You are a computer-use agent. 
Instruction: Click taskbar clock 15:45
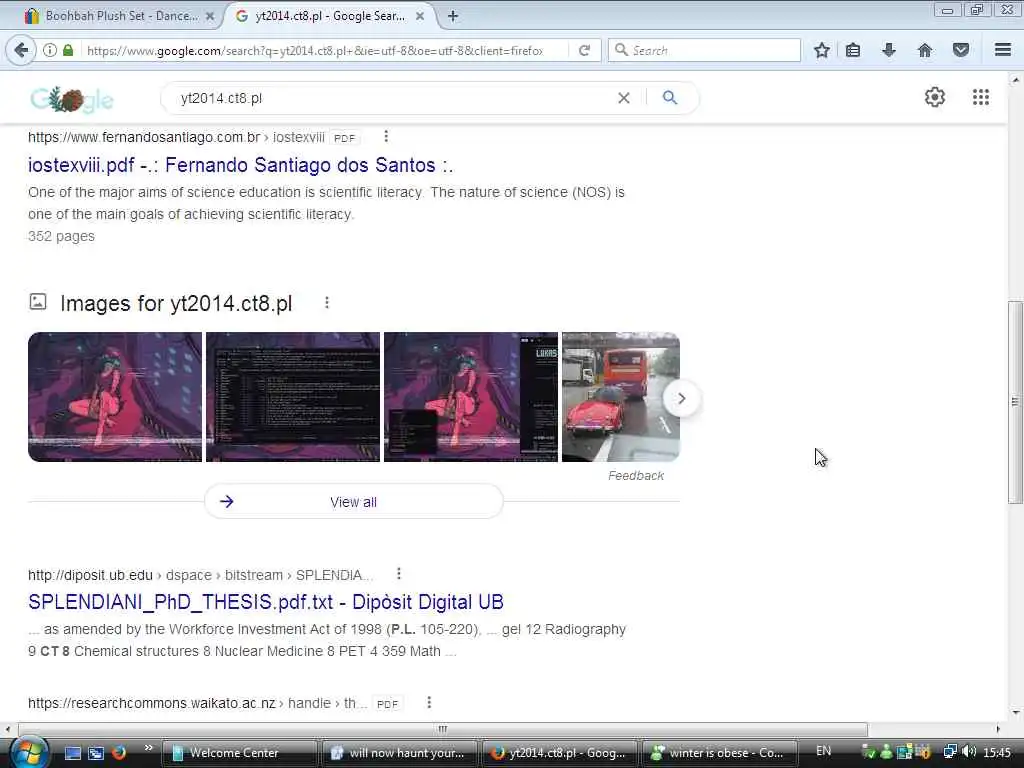[997, 753]
